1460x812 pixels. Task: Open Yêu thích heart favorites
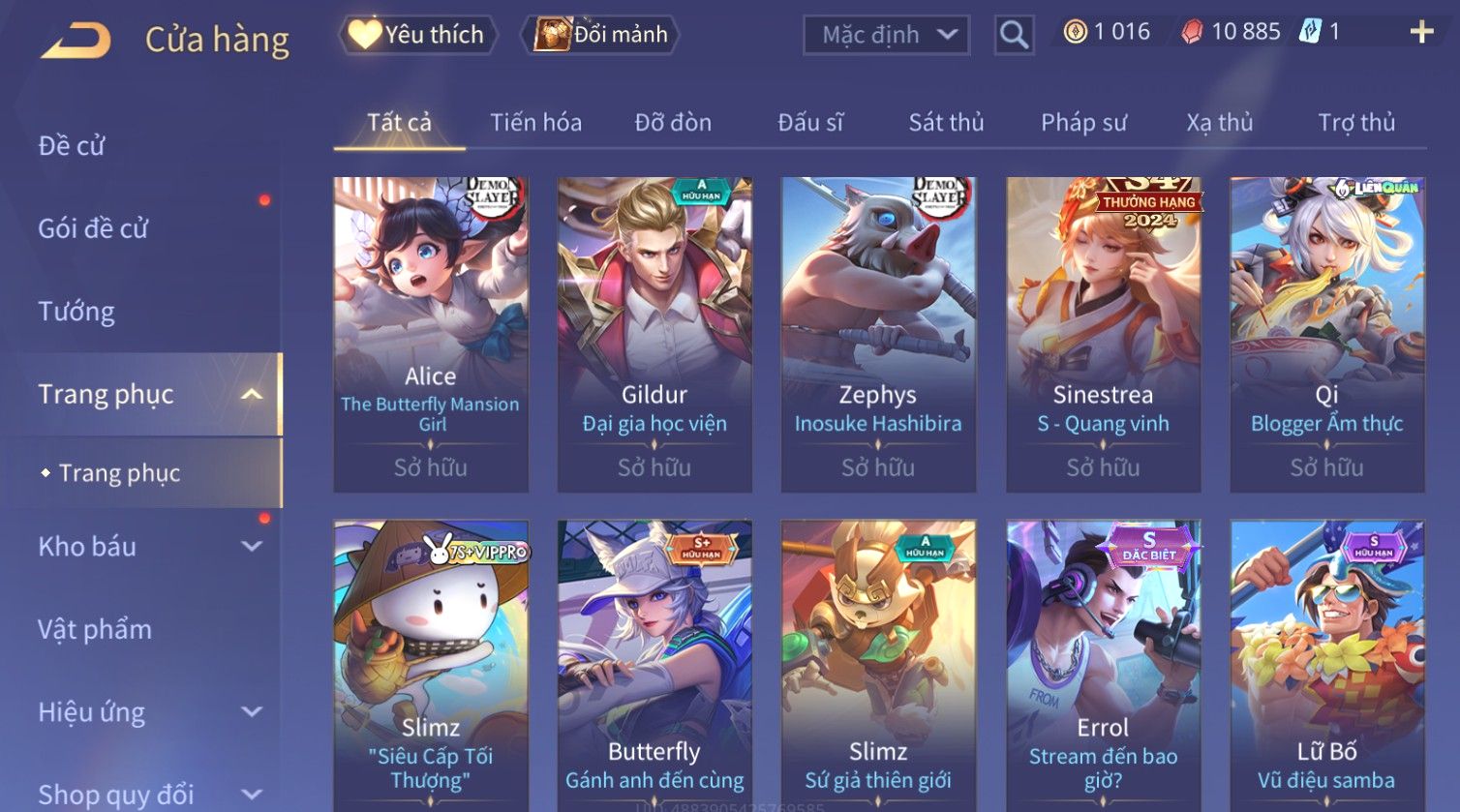click(417, 35)
